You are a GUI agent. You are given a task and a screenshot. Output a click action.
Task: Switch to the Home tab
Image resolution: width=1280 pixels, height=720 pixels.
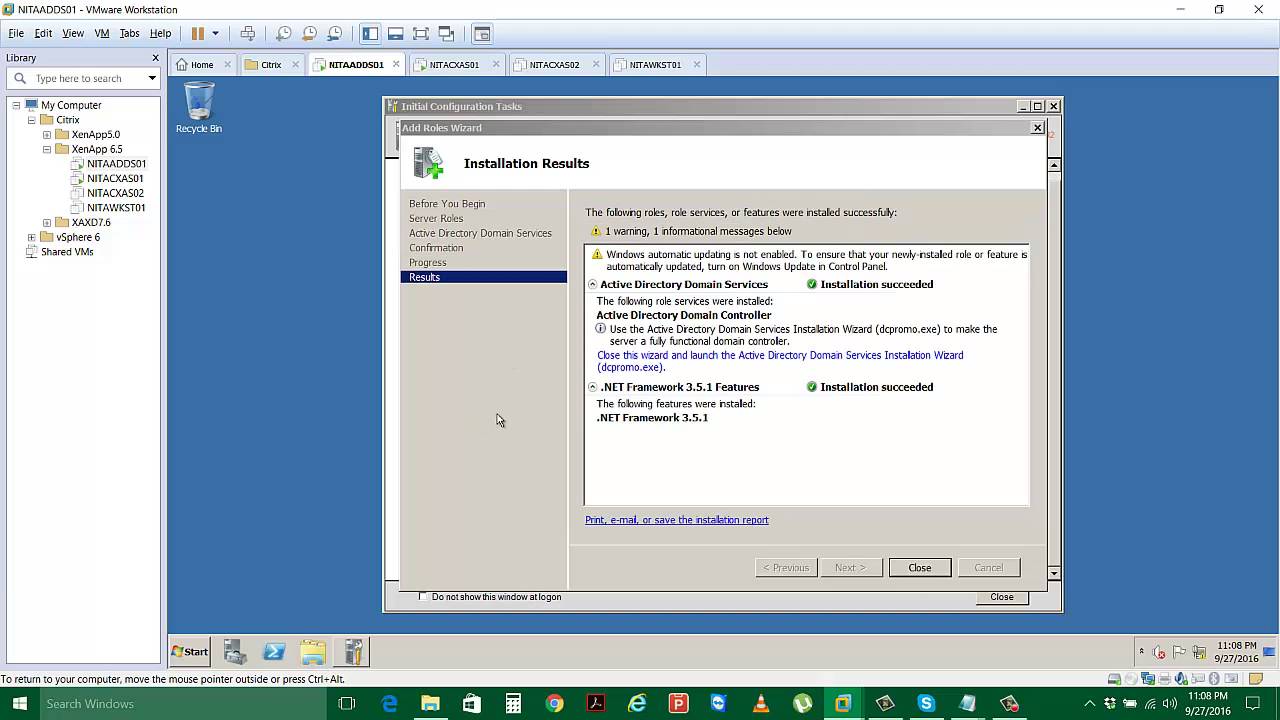click(x=202, y=64)
